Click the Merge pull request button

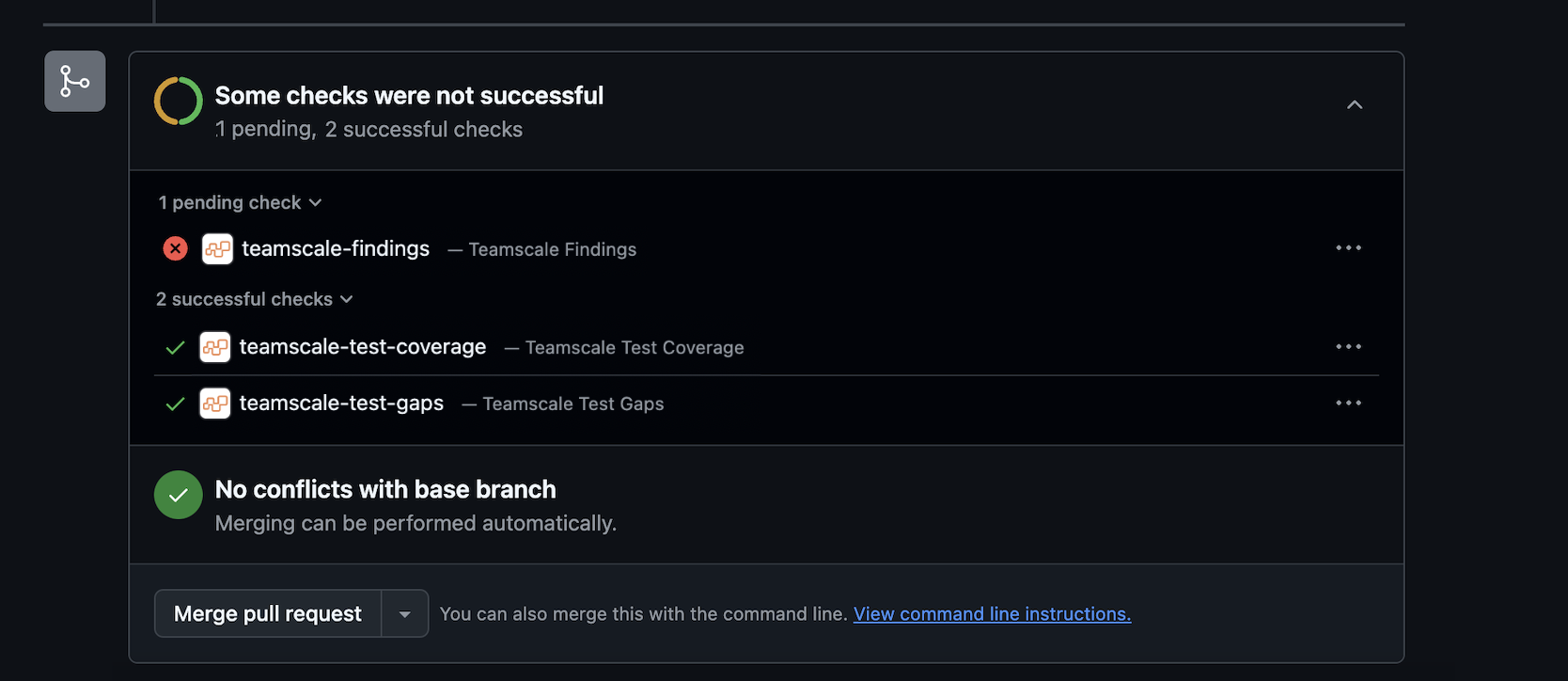(x=268, y=614)
